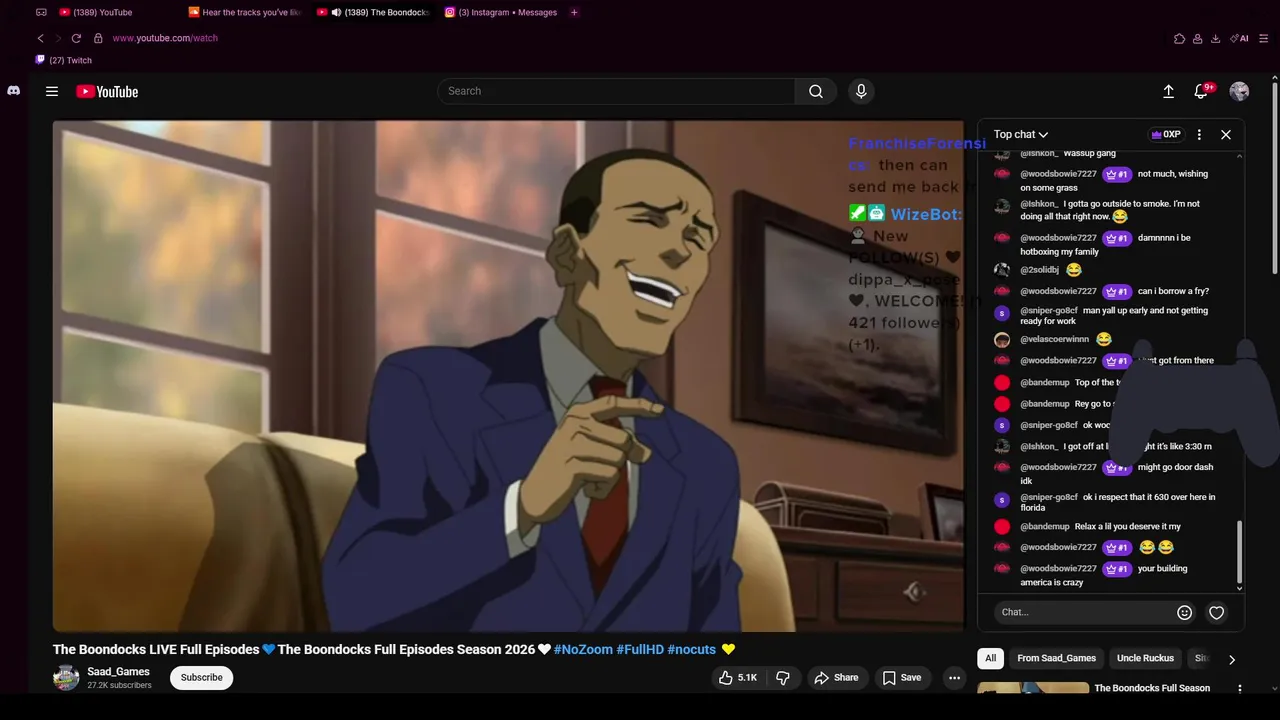Focus the Chat message input
This screenshot has width=1280, height=720.
1086,612
